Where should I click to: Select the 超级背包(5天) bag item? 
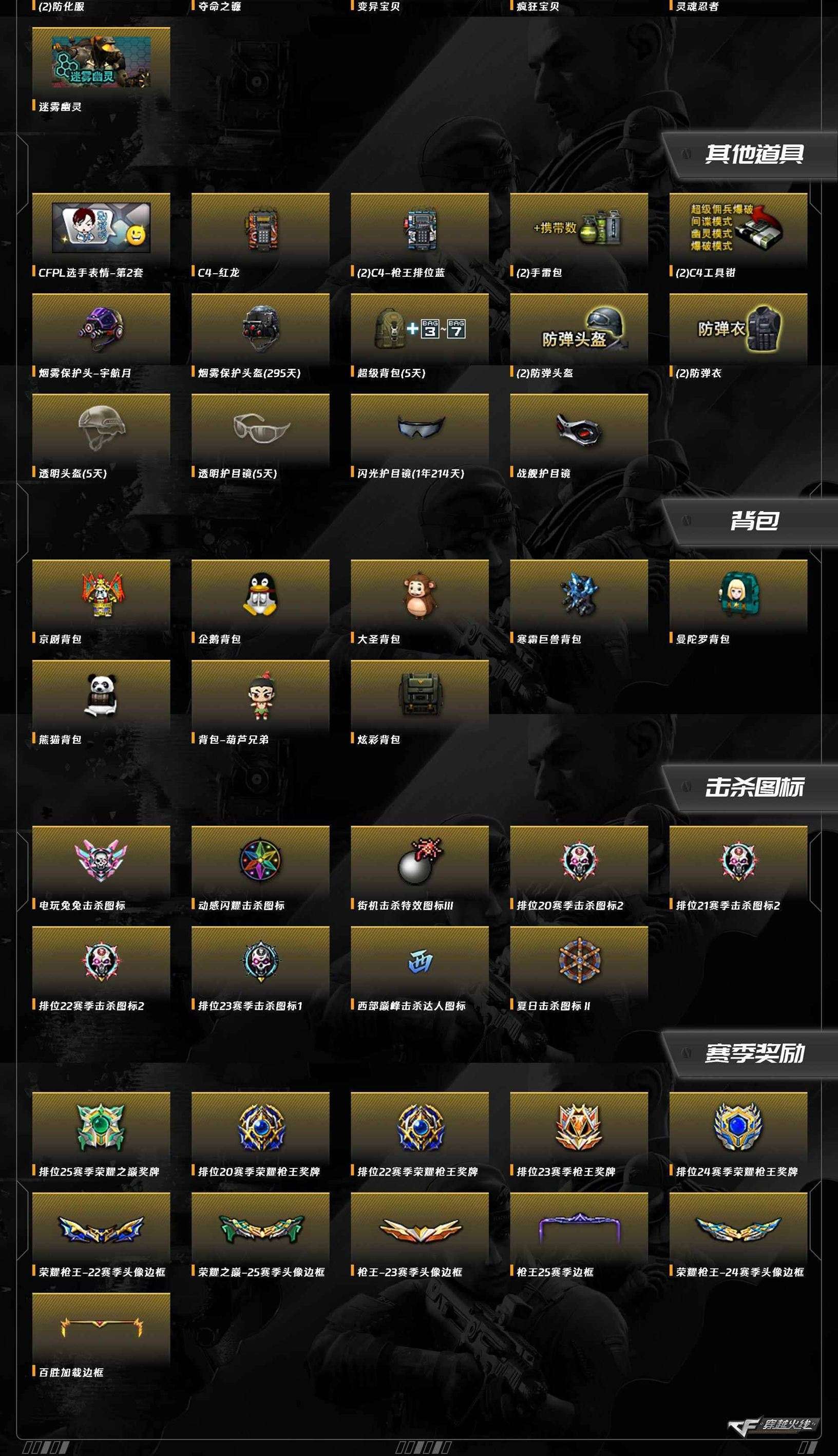pos(420,329)
